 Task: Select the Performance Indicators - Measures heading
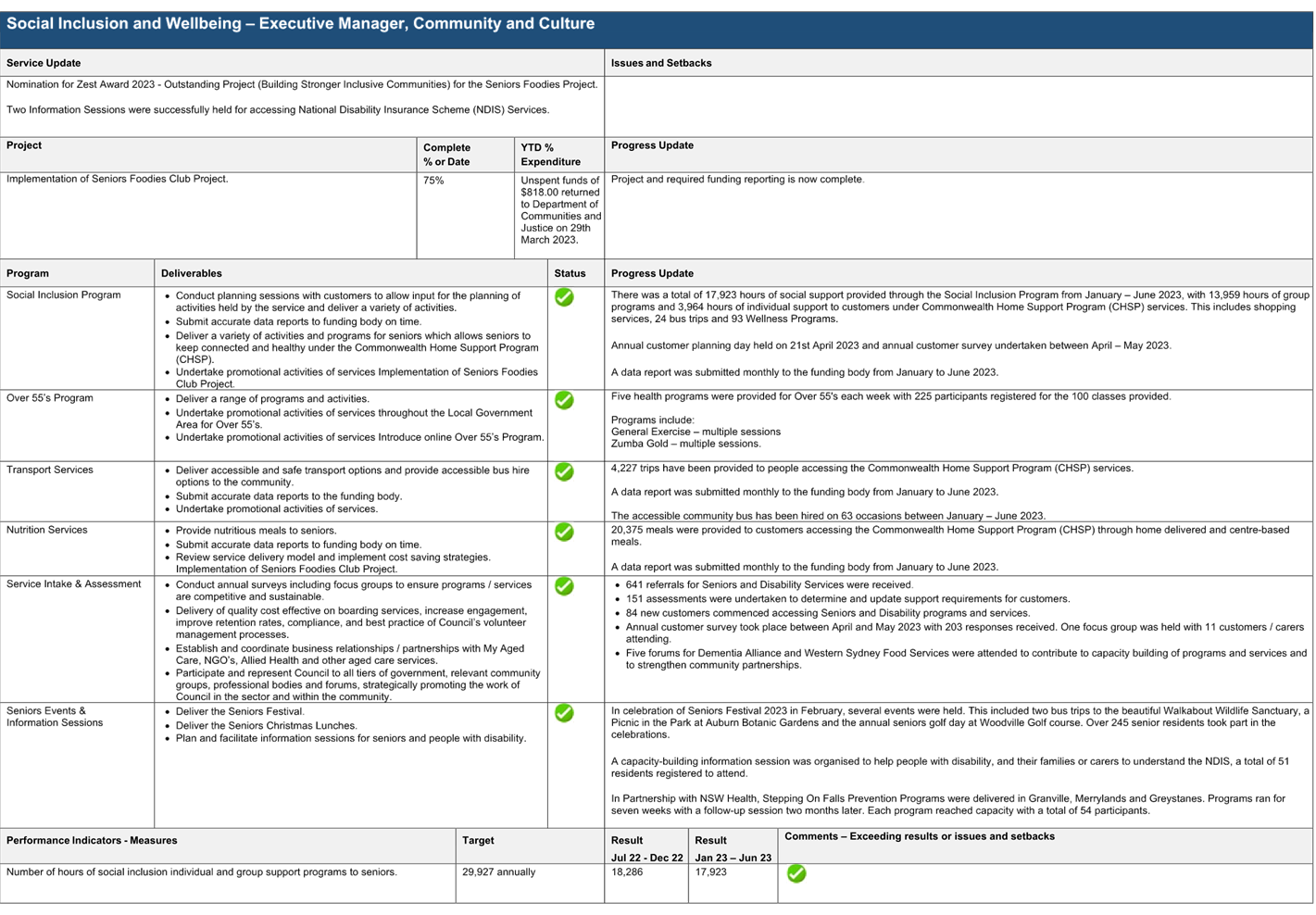click(92, 841)
